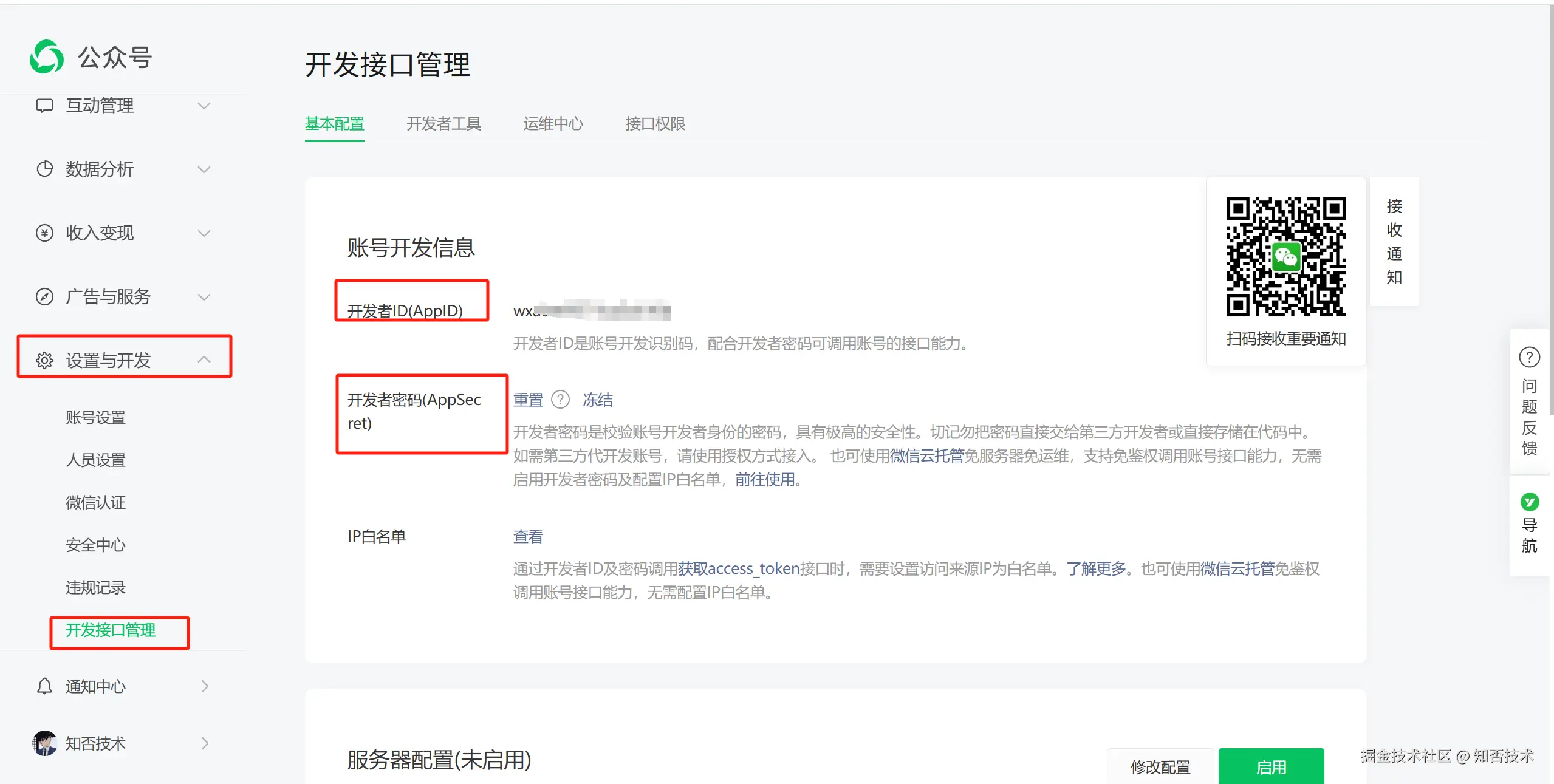Image resolution: width=1554 pixels, height=784 pixels.
Task: Switch to the 接口权限 tab
Action: tap(655, 124)
